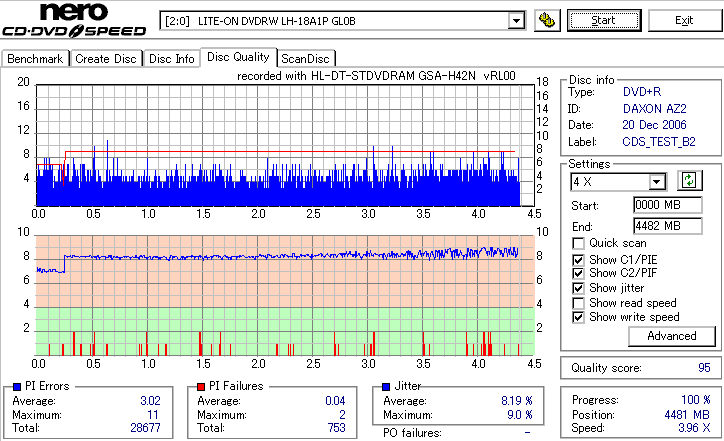Click the PI Errors total 28677

[145, 428]
